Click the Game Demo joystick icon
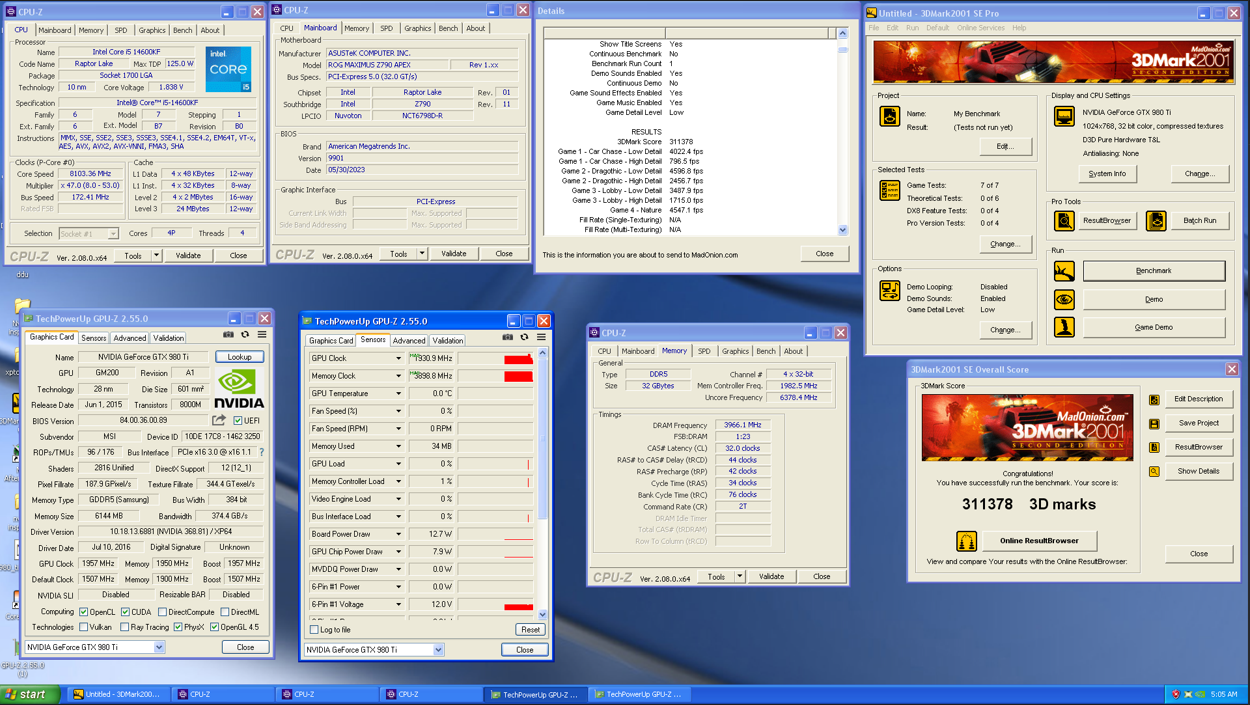 [x=1064, y=327]
